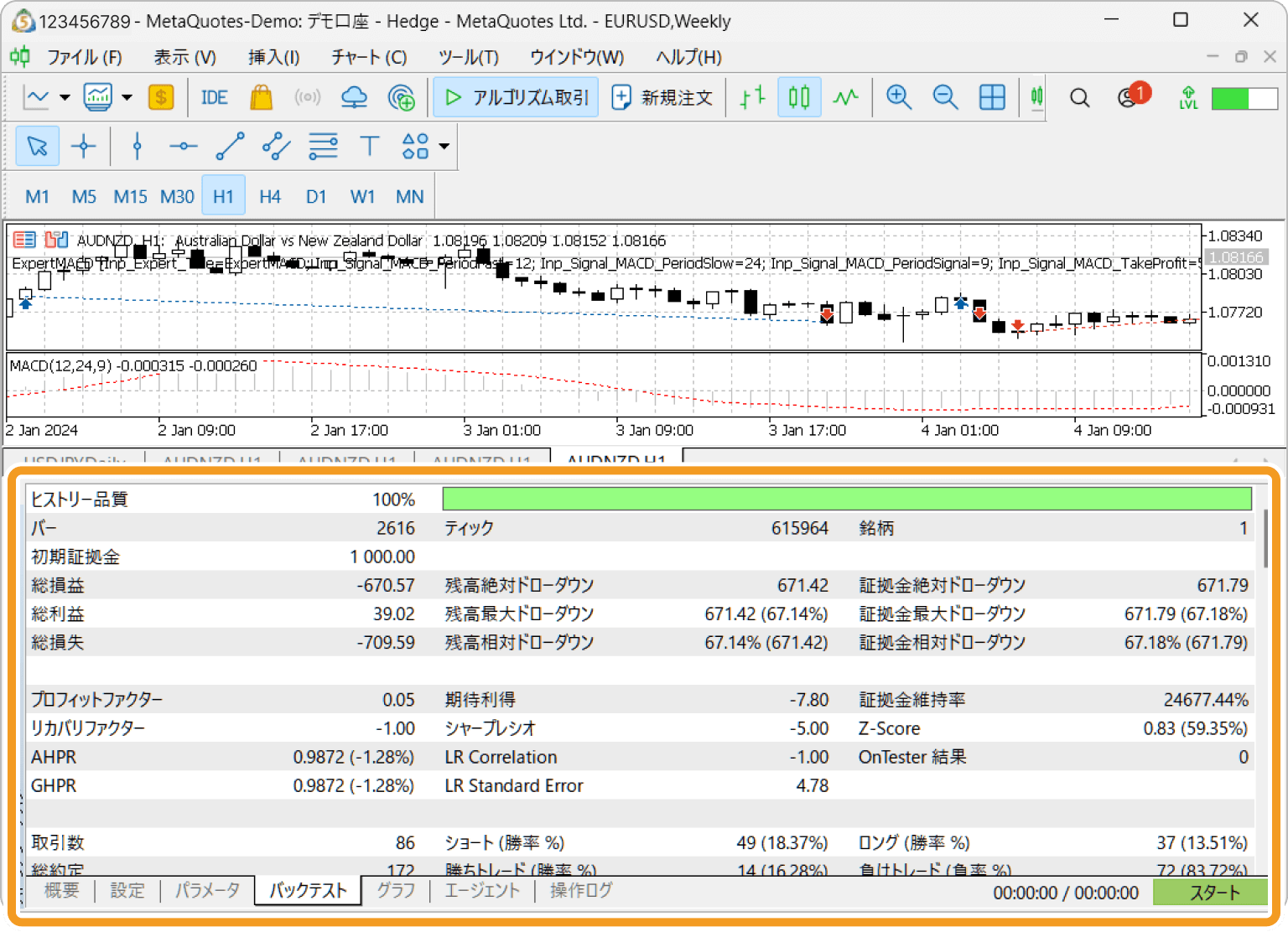The height and width of the screenshot is (932, 1288).
Task: Switch to the 概要 tester tab
Action: coord(61,890)
